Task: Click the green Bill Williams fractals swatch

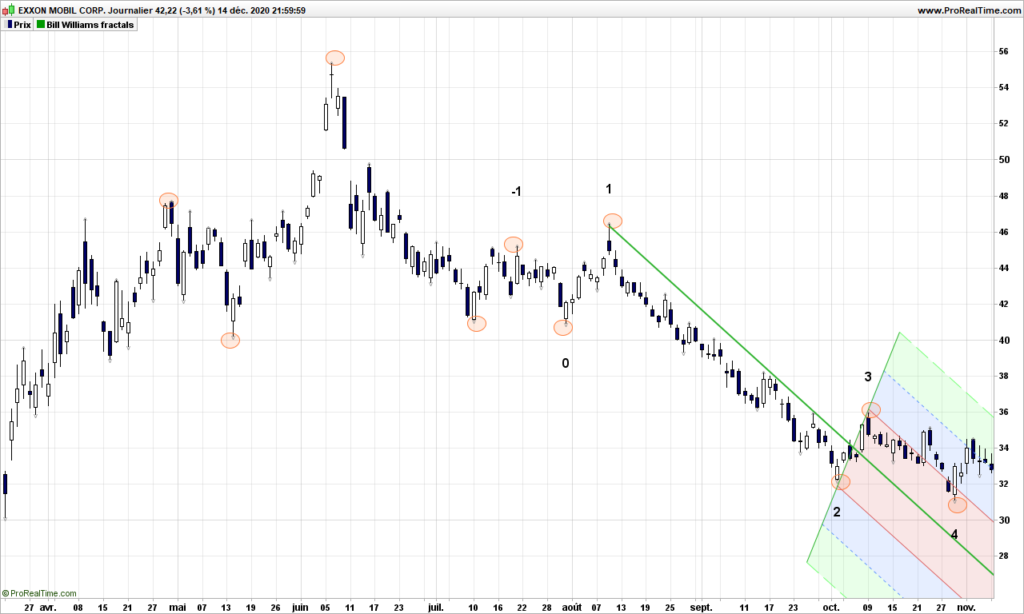Action: point(40,25)
